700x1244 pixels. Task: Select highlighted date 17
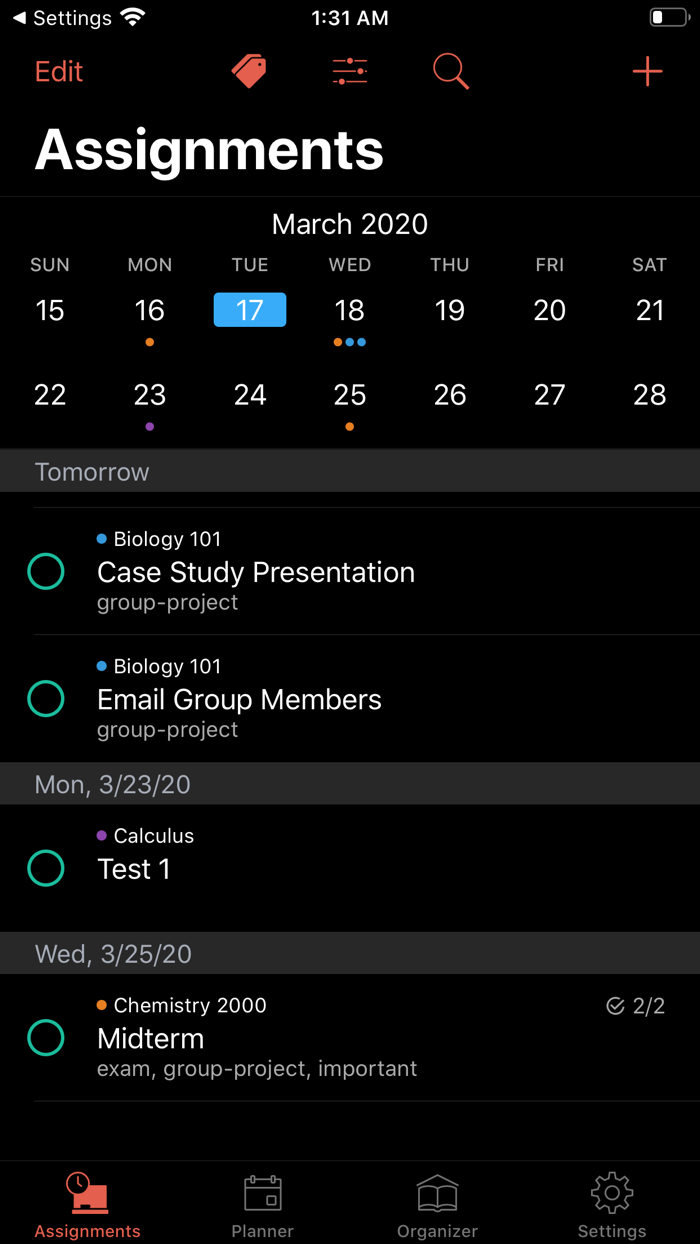click(250, 310)
